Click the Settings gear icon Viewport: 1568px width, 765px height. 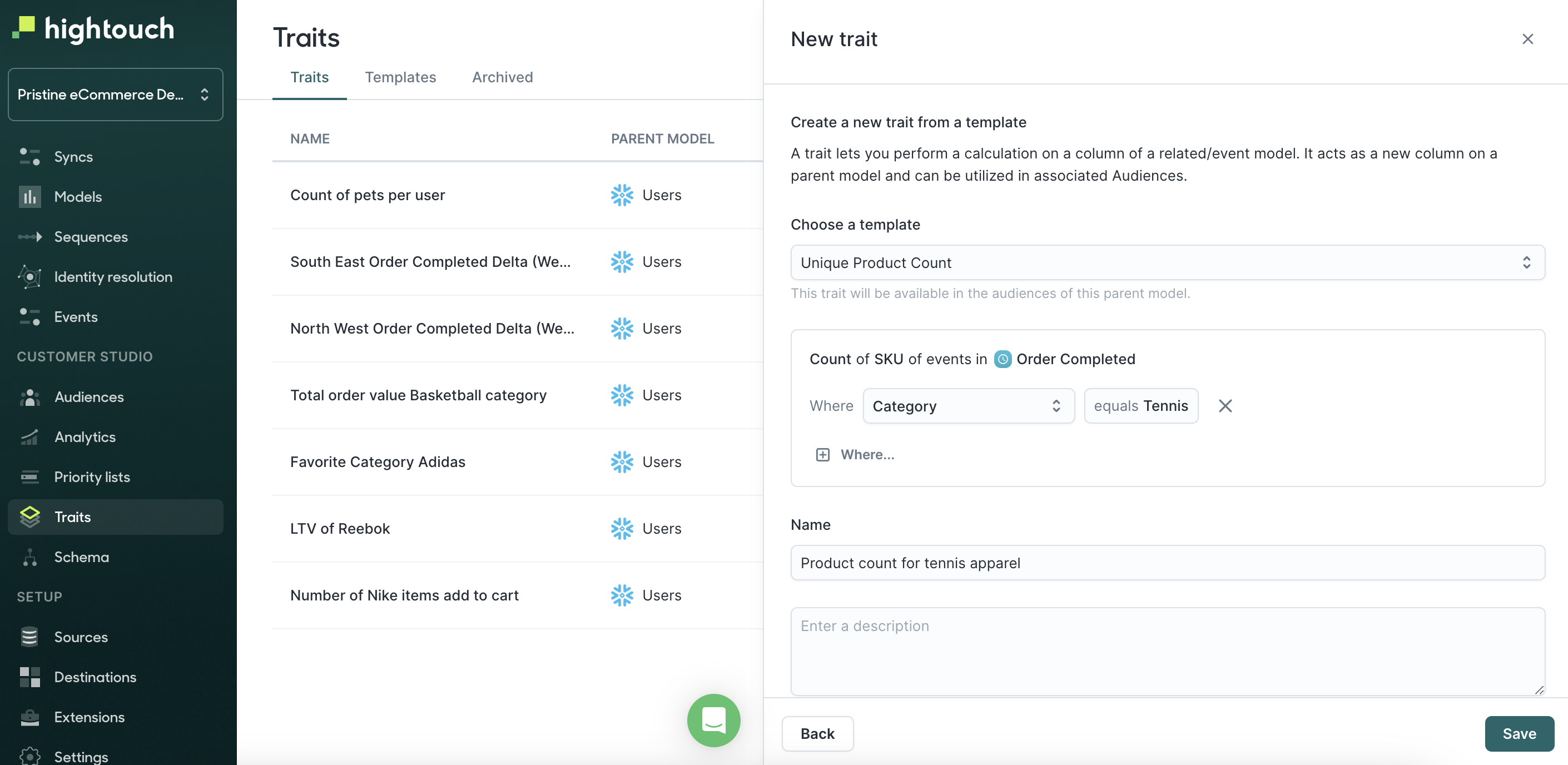click(x=29, y=756)
